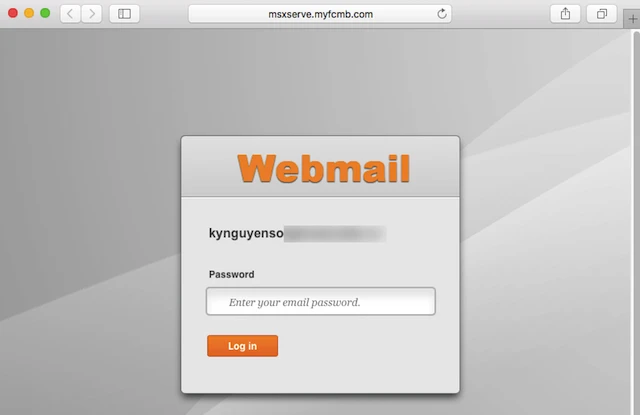
Task: Go forward using the forward arrow
Action: tap(92, 14)
